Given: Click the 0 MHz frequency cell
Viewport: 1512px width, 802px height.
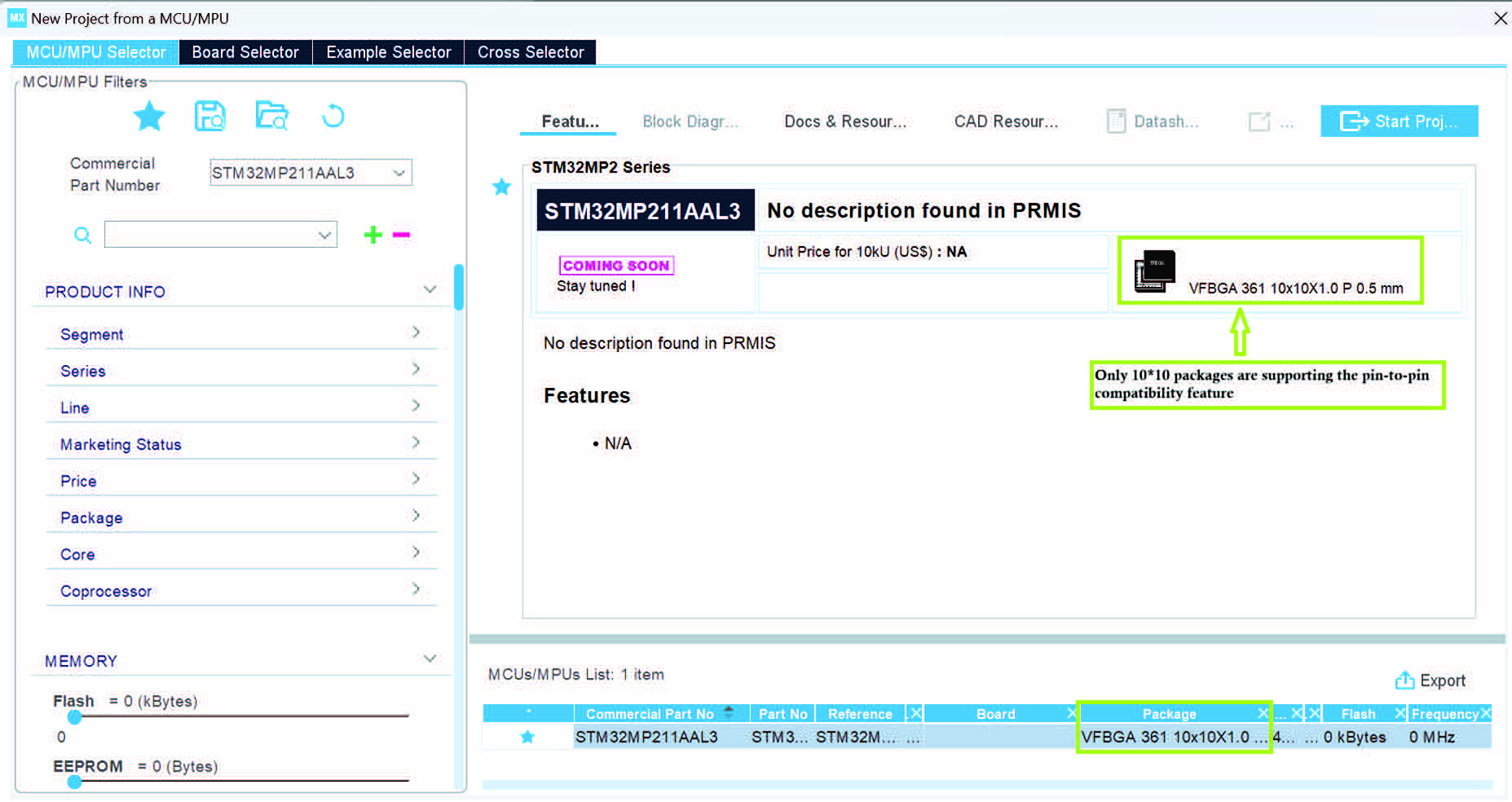Looking at the screenshot, I should click(x=1432, y=738).
